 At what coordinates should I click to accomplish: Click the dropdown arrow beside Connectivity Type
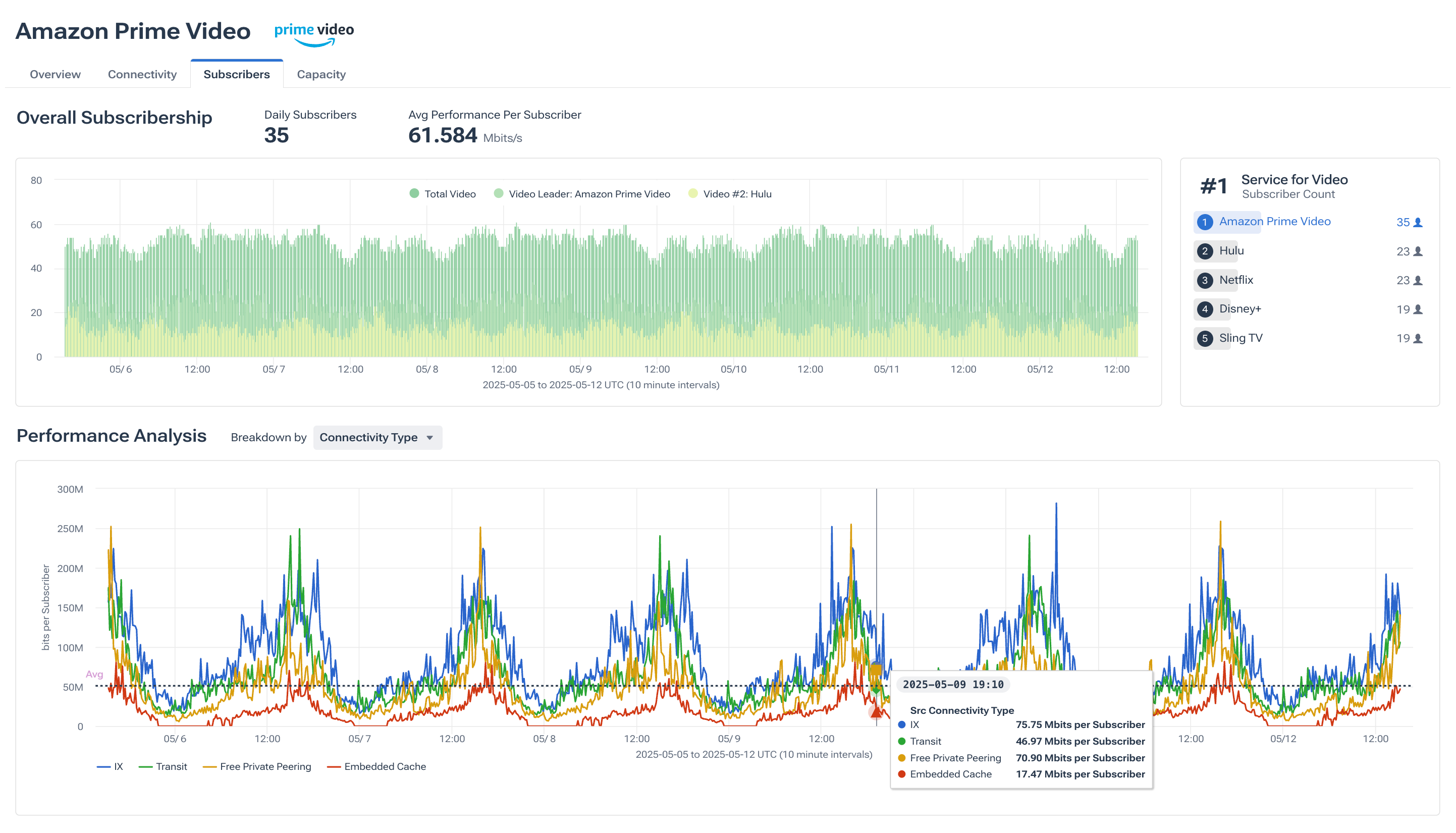pyautogui.click(x=429, y=438)
